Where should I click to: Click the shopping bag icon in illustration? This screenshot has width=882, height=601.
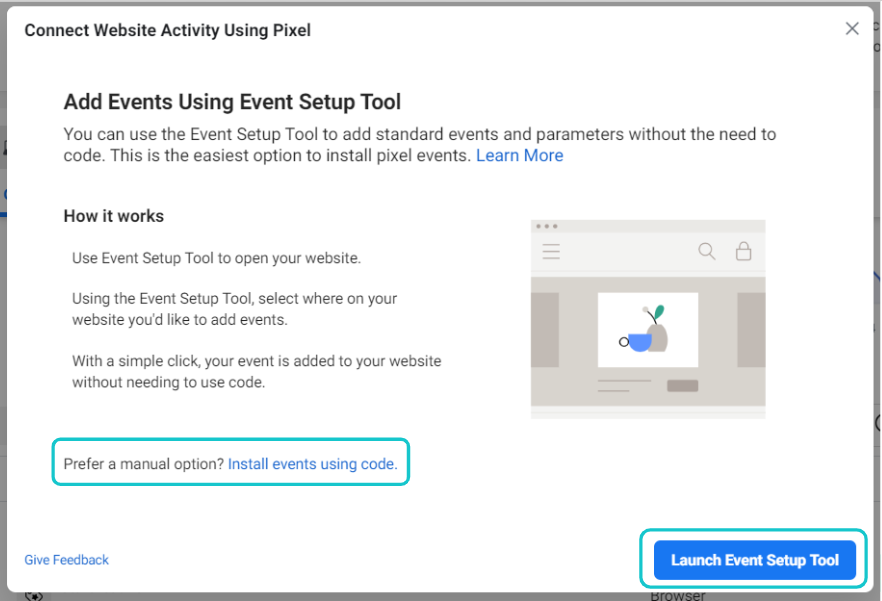click(x=743, y=251)
